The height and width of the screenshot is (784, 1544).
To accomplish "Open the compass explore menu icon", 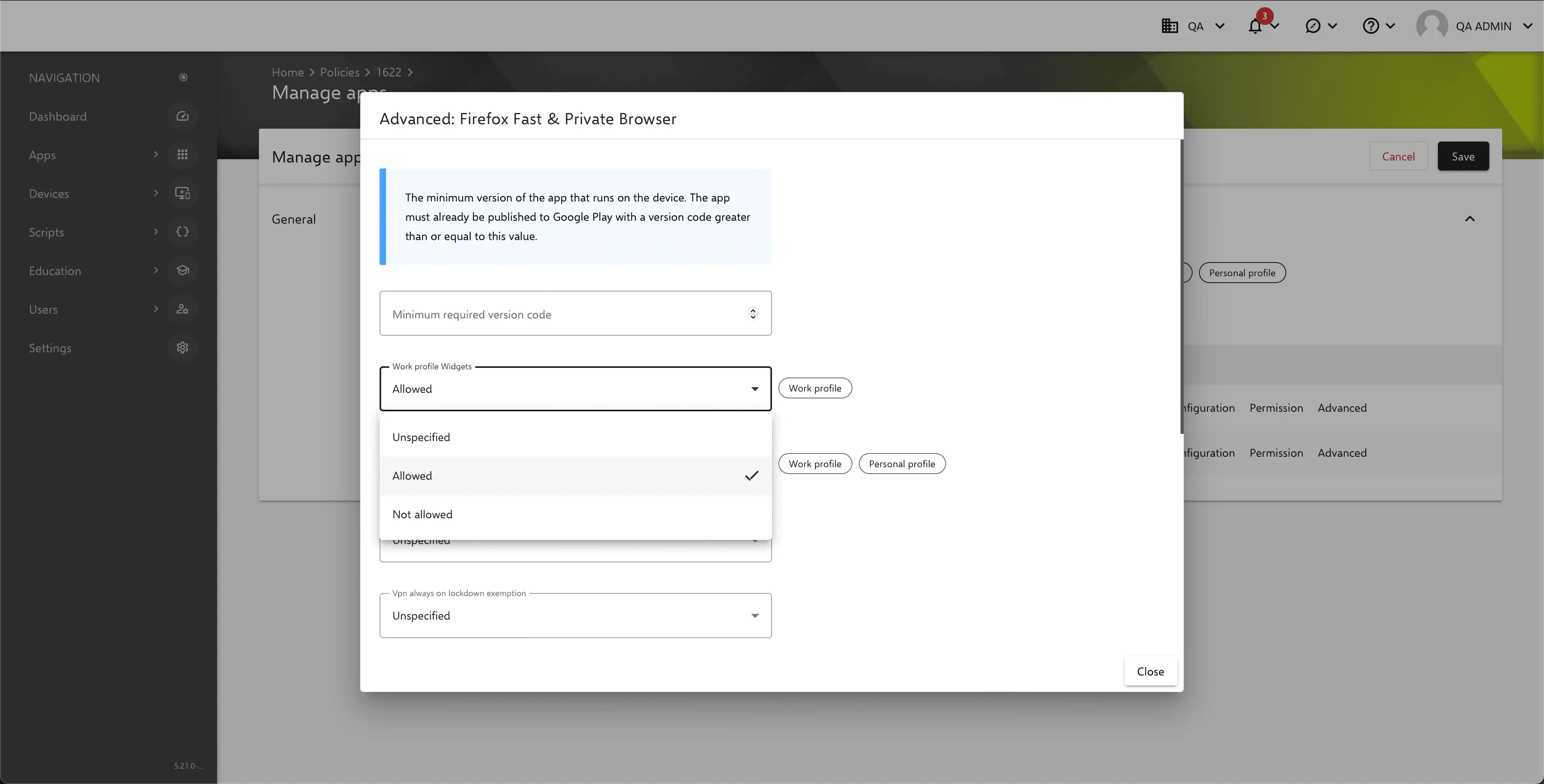I will 1313,26.
